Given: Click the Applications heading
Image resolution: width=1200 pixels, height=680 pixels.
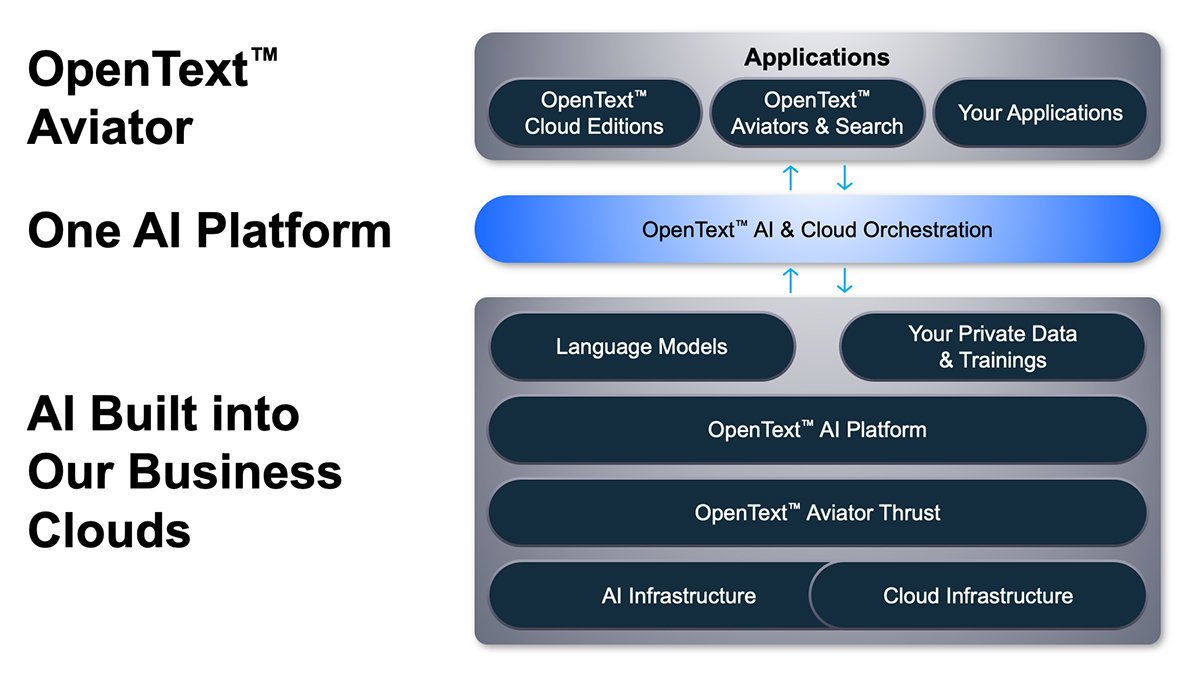Looking at the screenshot, I should click(x=817, y=57).
